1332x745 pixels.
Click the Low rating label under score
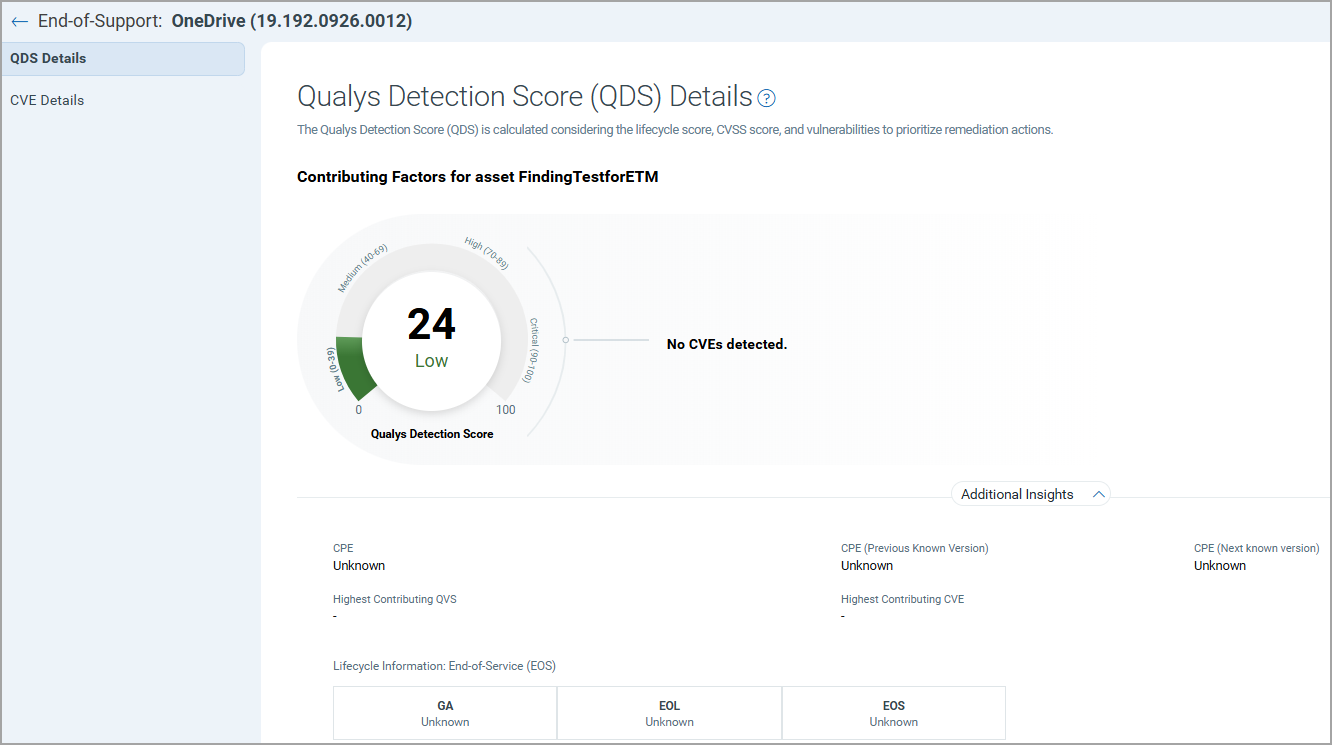pyautogui.click(x=431, y=361)
